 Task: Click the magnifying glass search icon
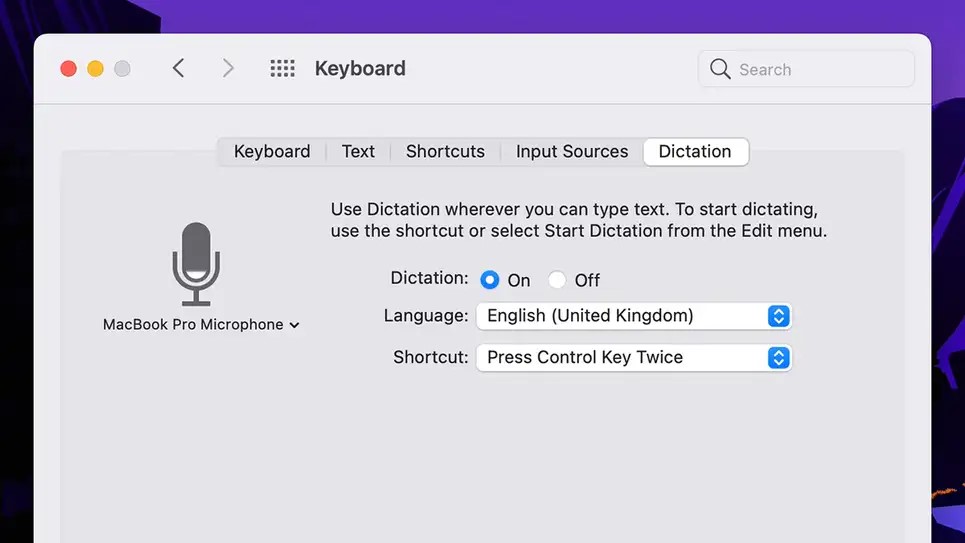pos(720,69)
